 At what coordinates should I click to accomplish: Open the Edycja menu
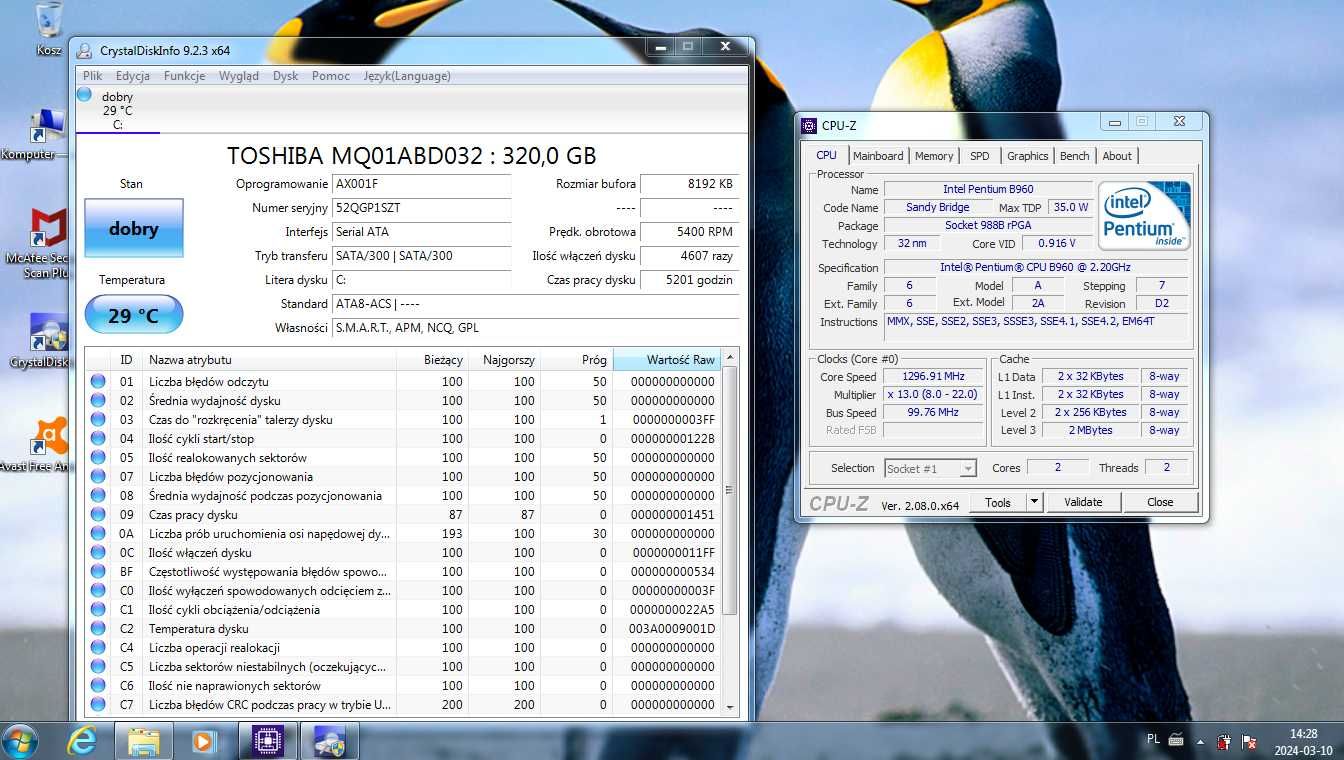pyautogui.click(x=133, y=76)
